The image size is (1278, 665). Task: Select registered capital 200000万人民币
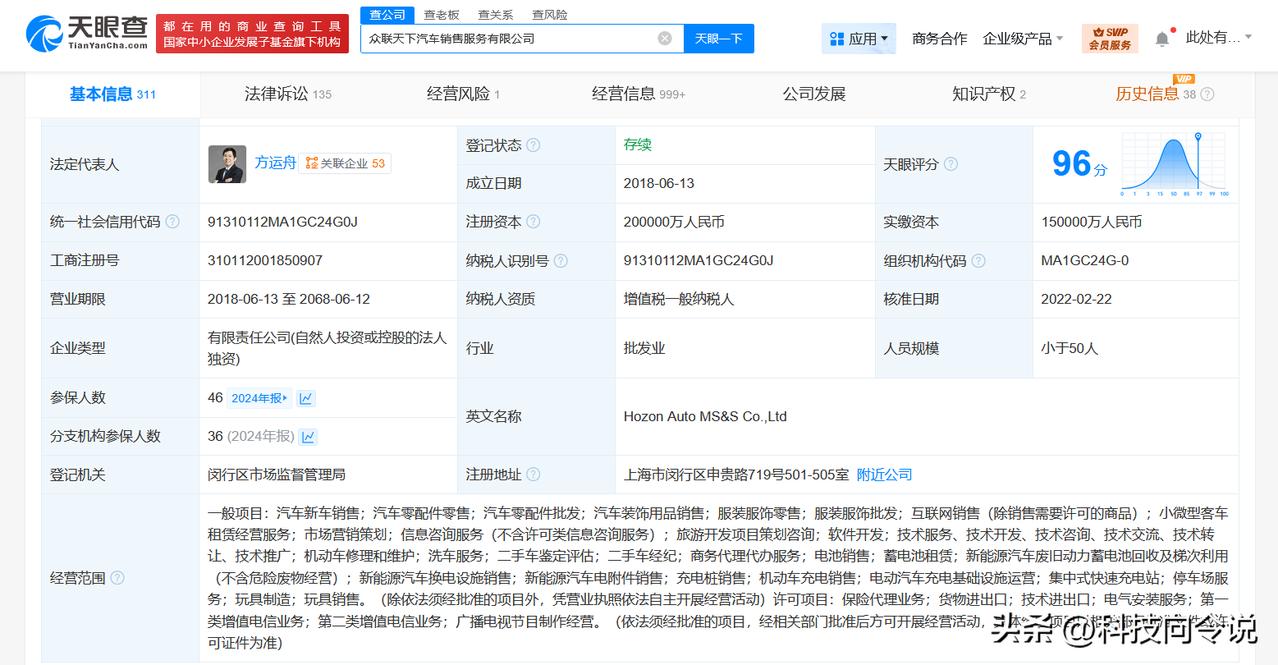(x=674, y=222)
